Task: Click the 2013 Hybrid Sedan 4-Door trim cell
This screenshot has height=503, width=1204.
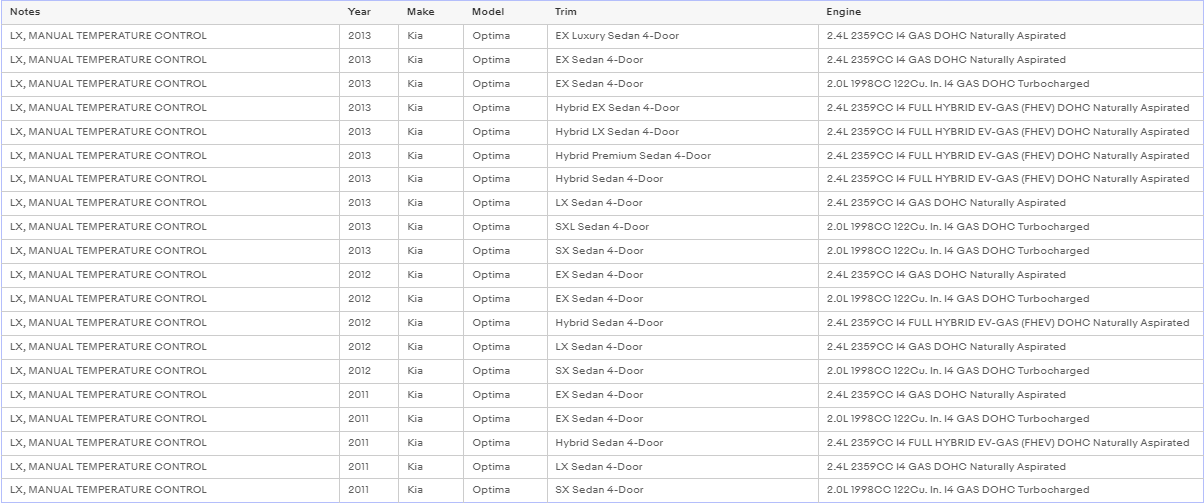Action: click(682, 179)
